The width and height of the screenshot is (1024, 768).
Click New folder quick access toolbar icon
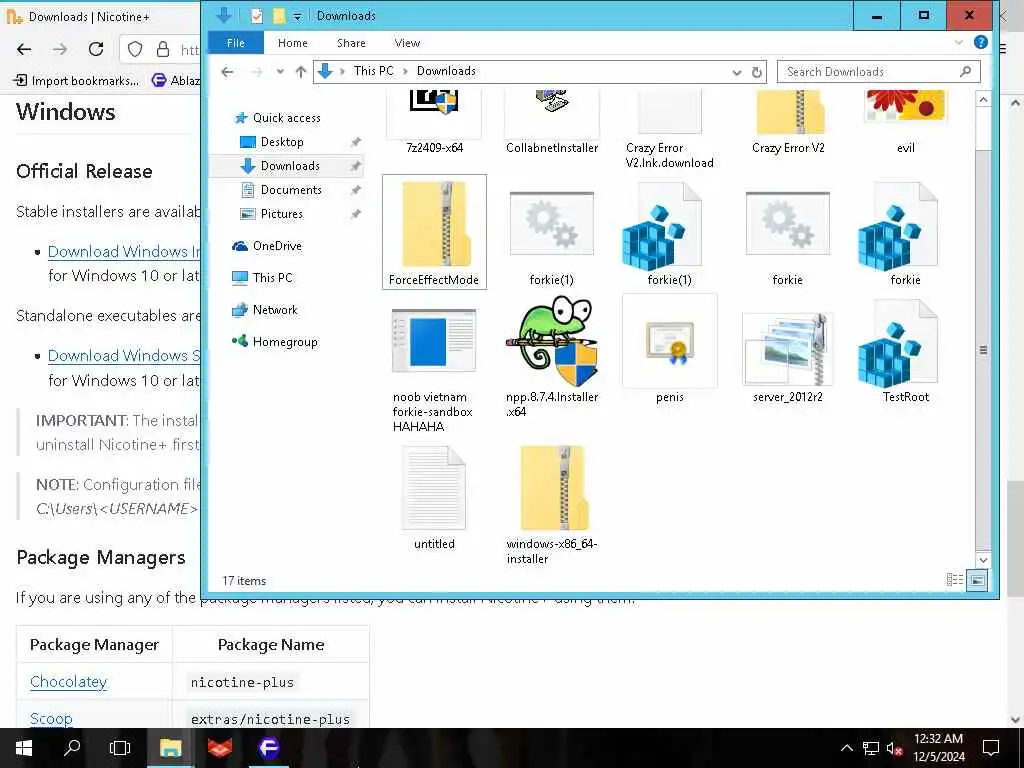point(279,16)
